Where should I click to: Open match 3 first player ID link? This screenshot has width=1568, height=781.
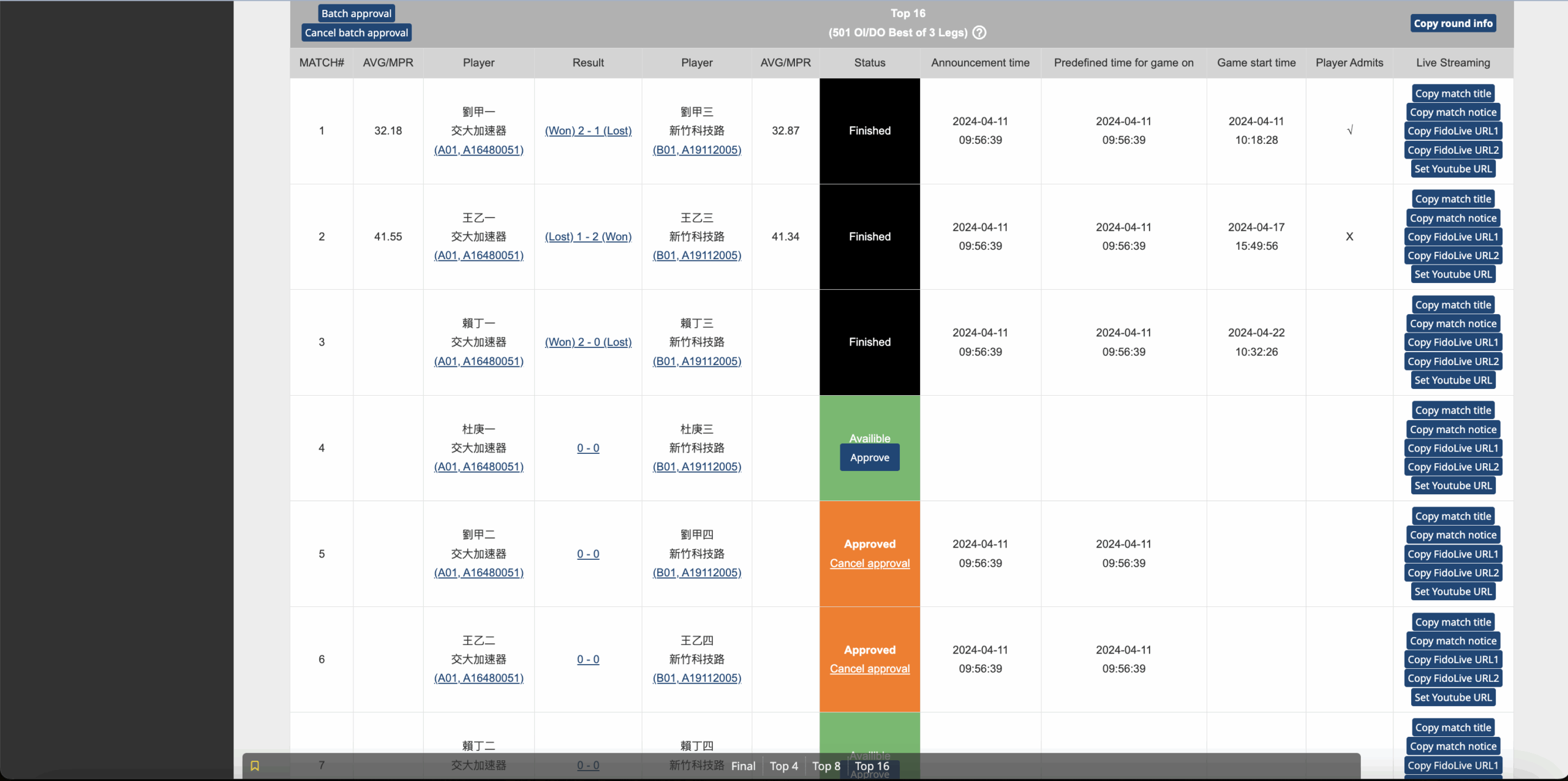[x=478, y=361]
